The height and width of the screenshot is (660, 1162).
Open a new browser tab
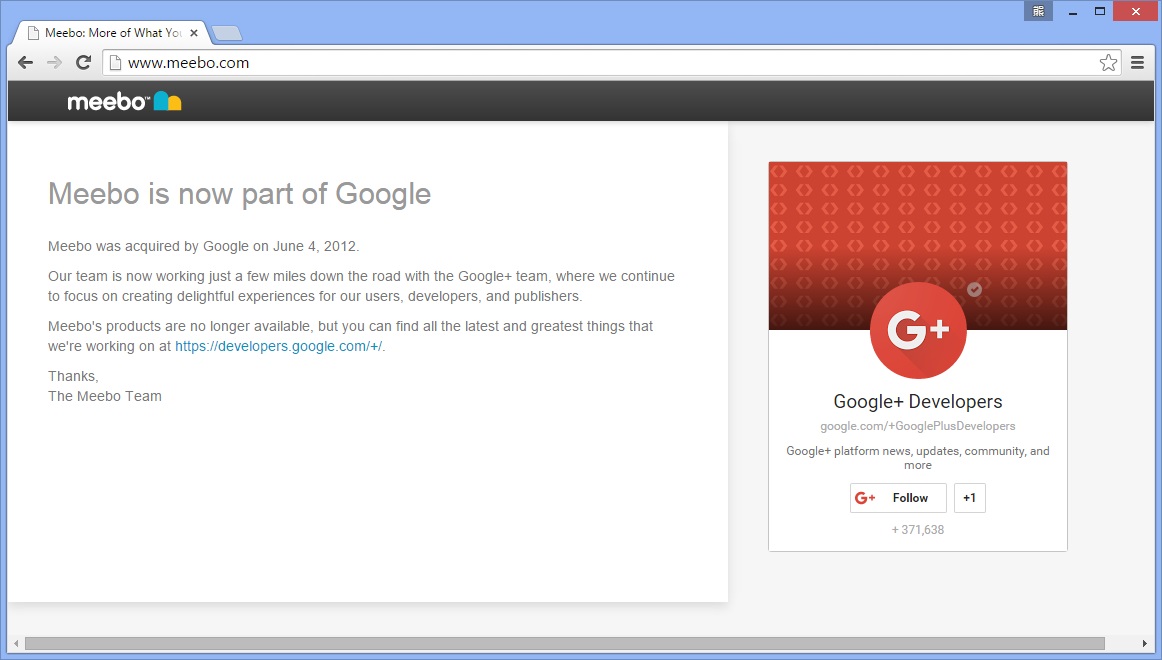(227, 33)
